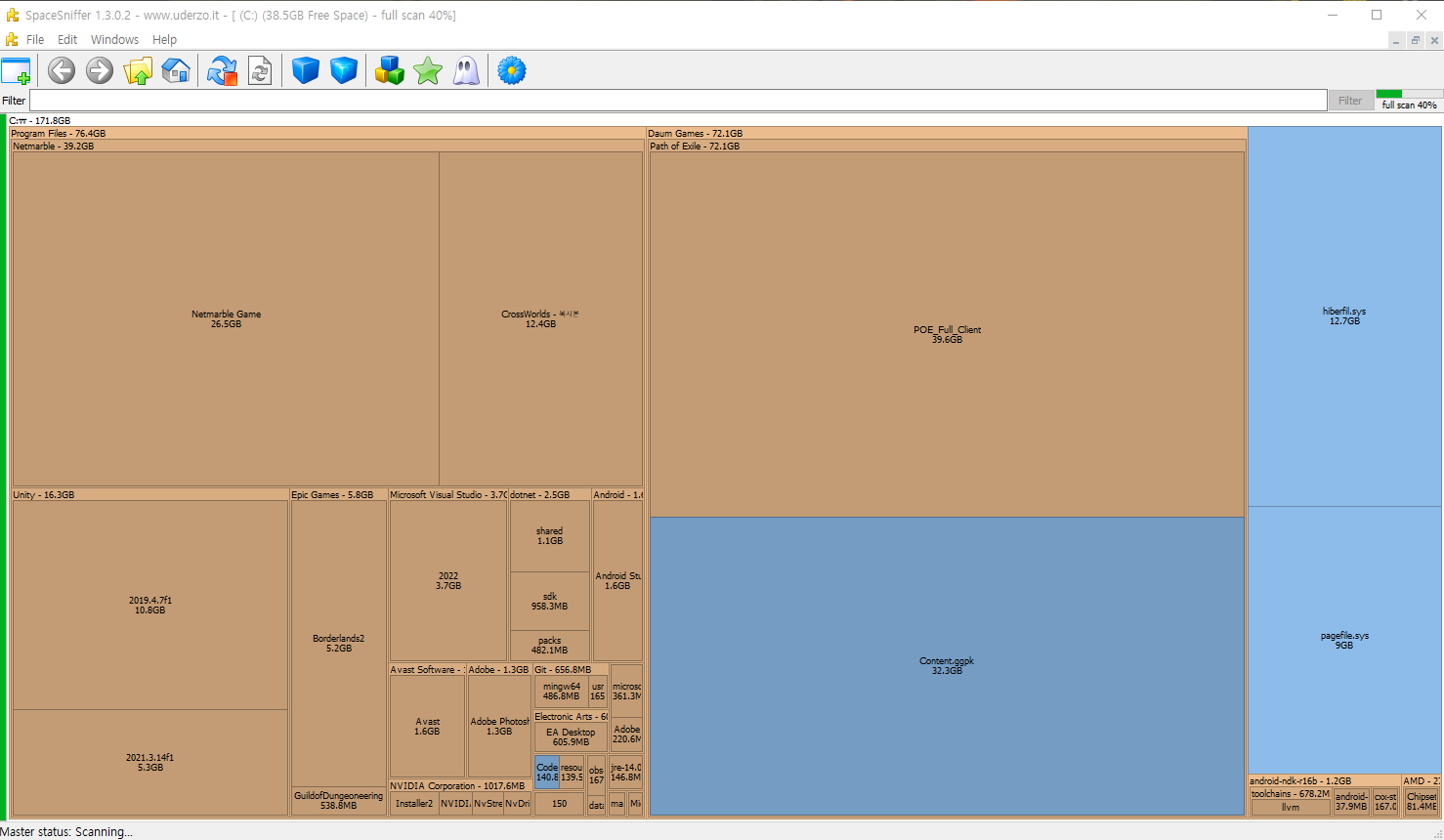Click the blue flower donate icon
The image size is (1444, 840).
pyautogui.click(x=512, y=70)
